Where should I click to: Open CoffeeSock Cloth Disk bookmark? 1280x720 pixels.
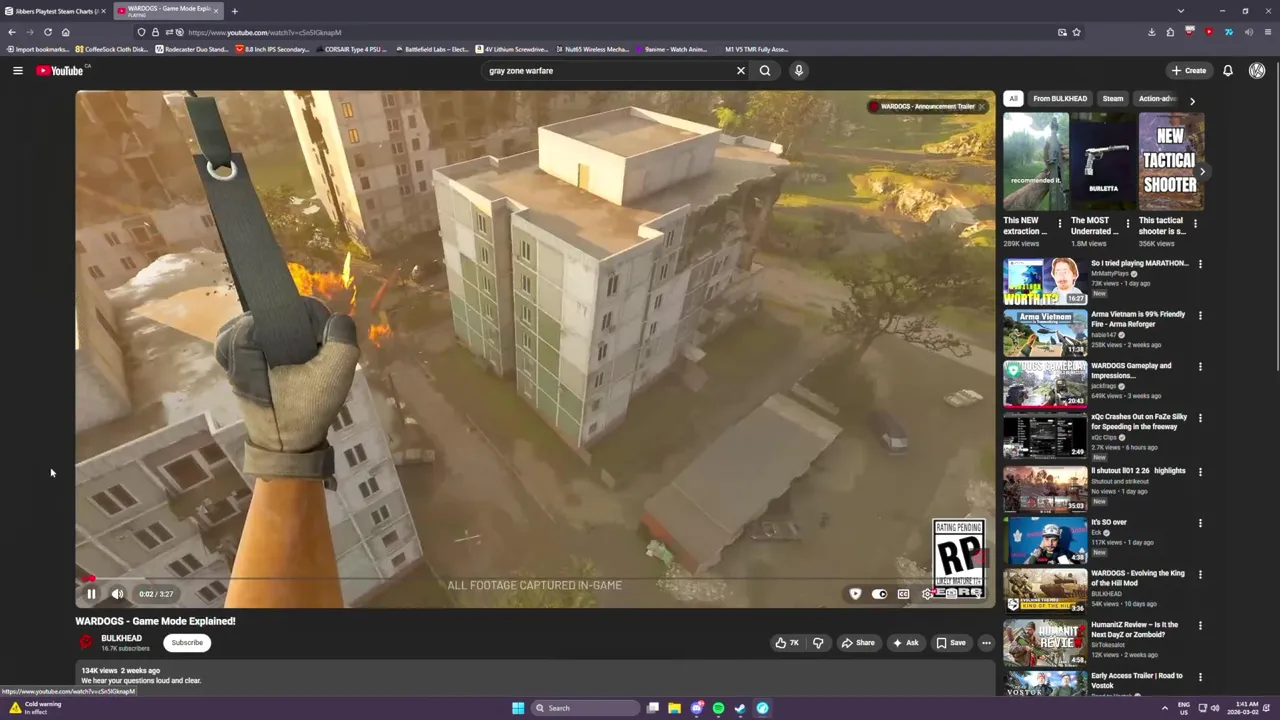point(111,49)
